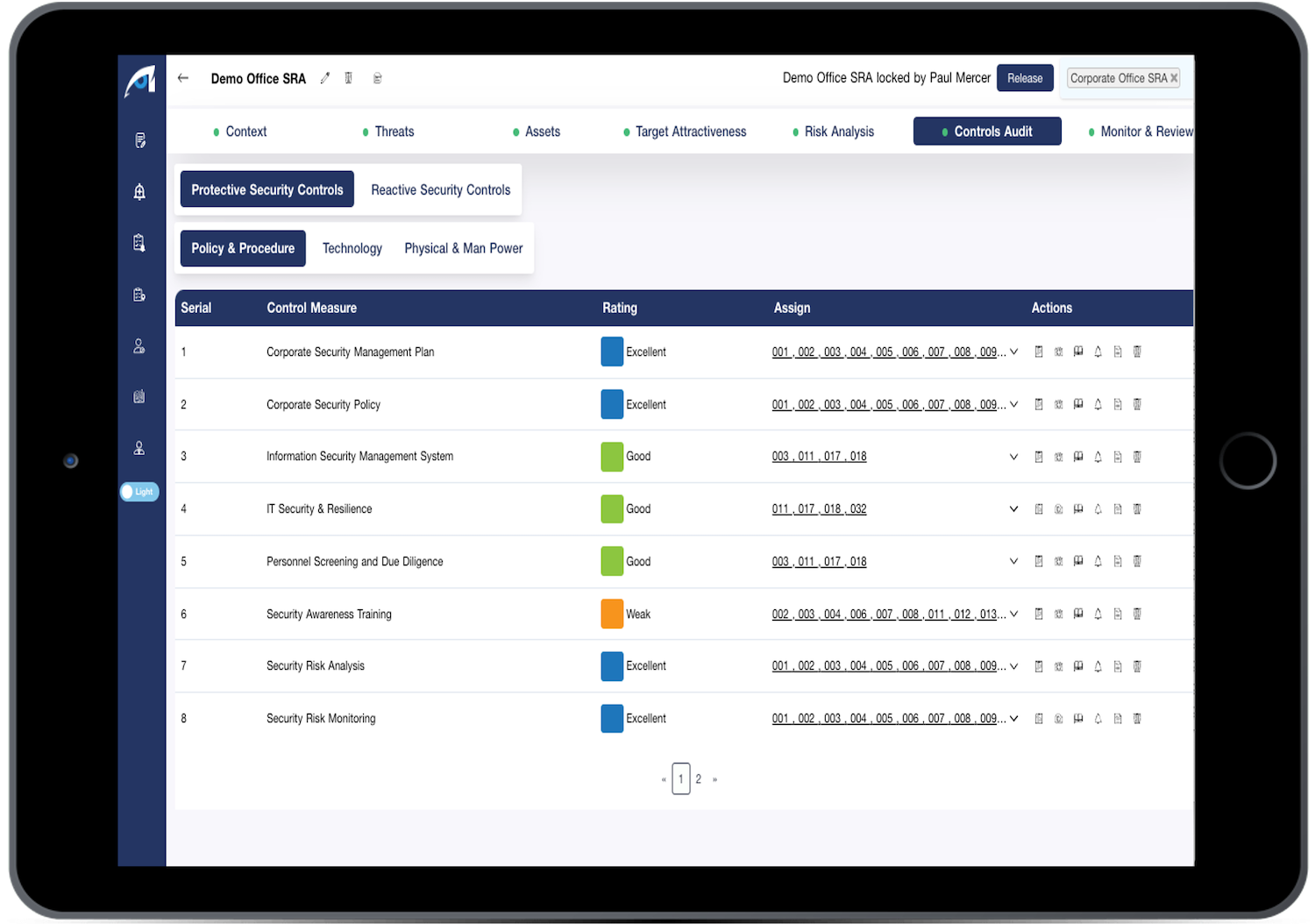Screen dimensions: 1315x924
Task: Delete the Security Awareness Training row
Action: pos(1137,614)
